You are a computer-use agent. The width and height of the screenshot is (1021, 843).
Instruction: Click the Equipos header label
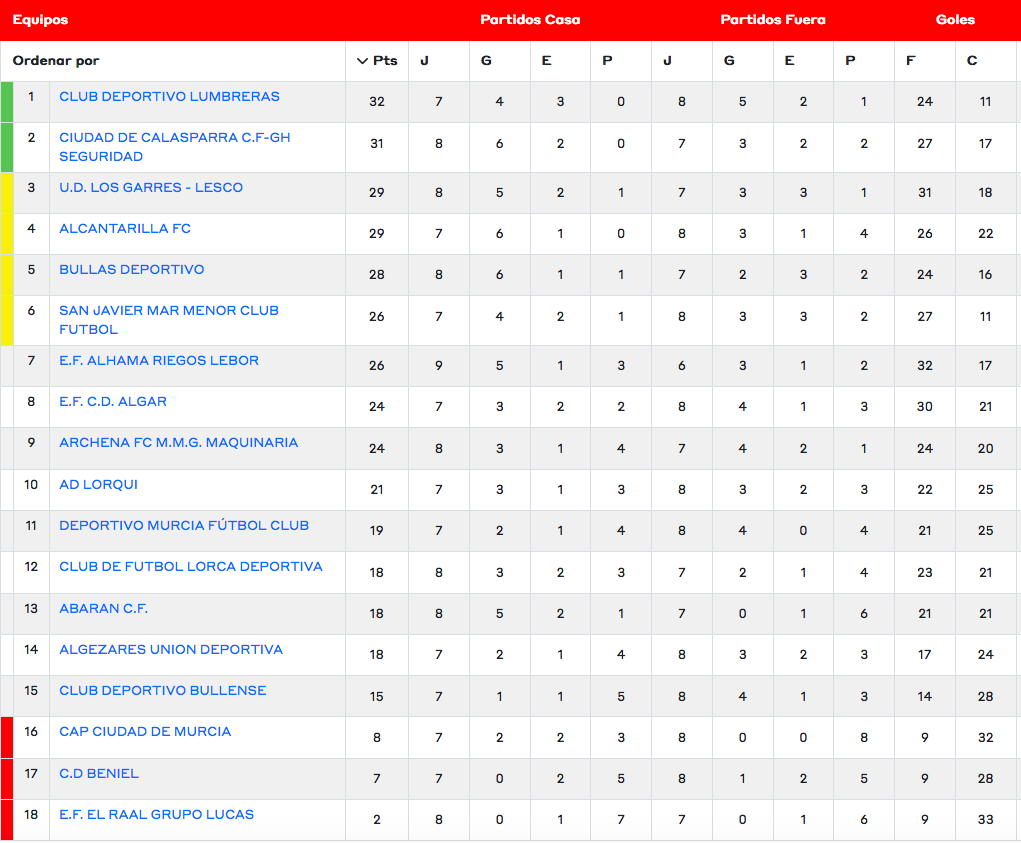(x=40, y=20)
